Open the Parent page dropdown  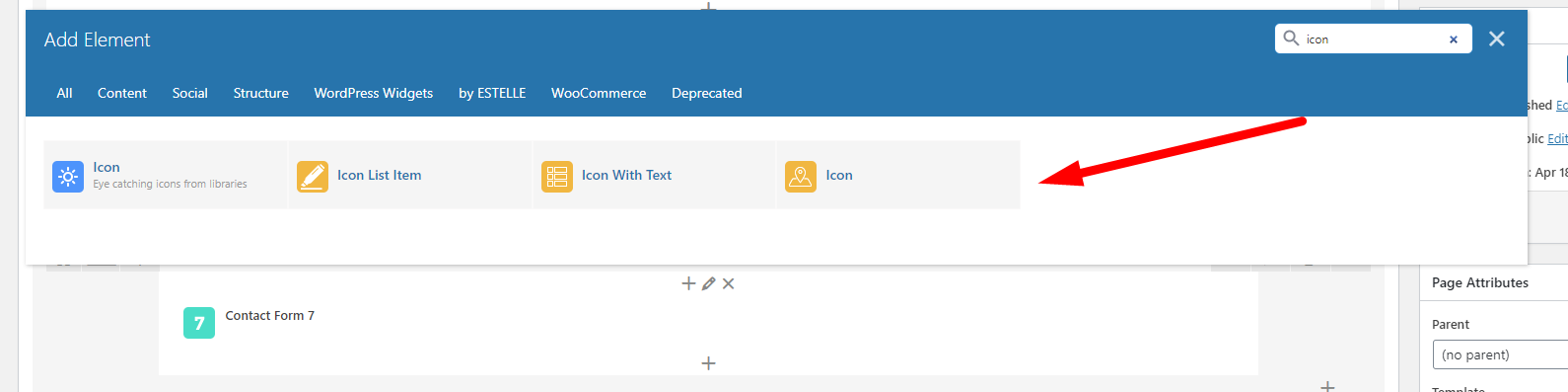click(x=1500, y=354)
